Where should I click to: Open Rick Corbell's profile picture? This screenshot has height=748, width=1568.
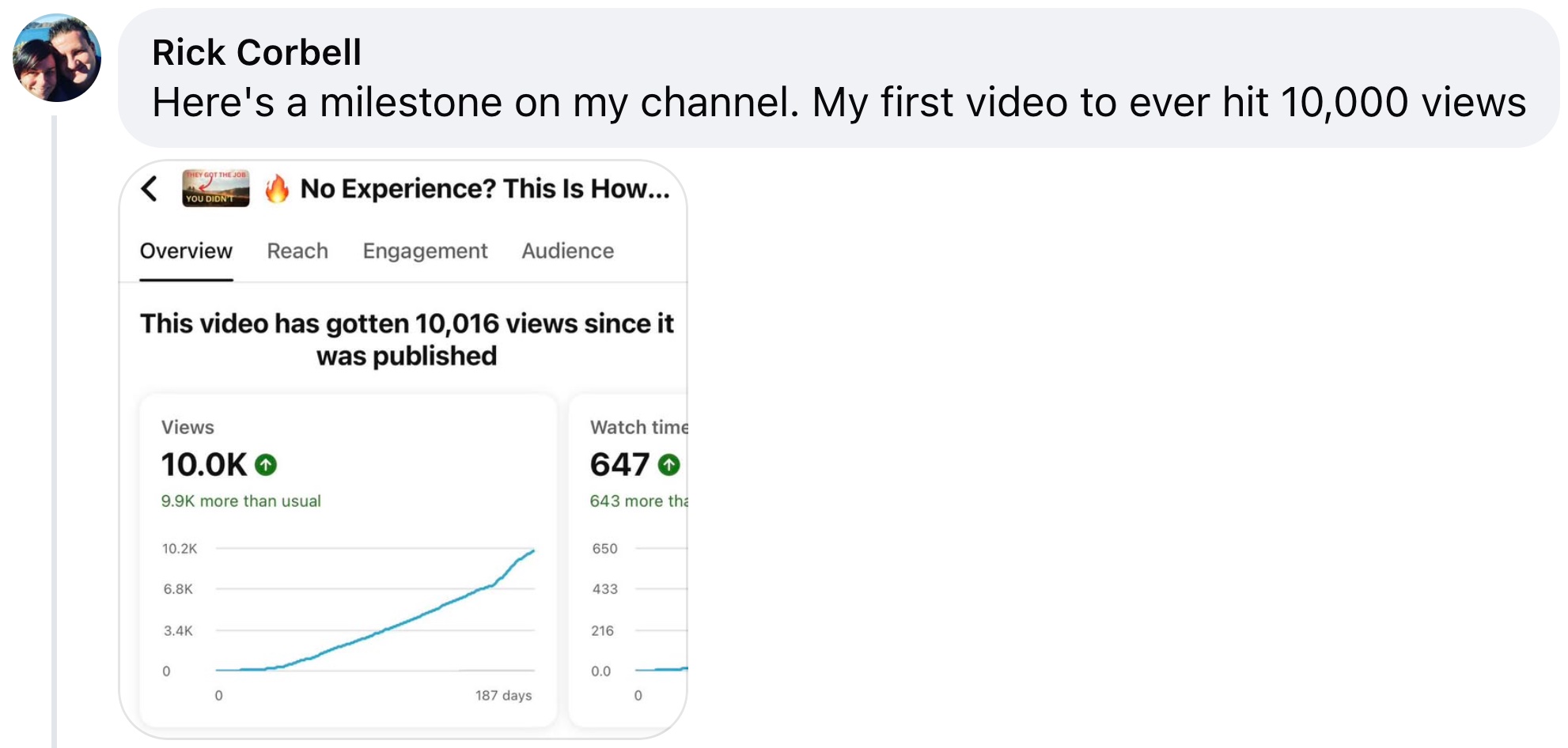click(x=57, y=58)
